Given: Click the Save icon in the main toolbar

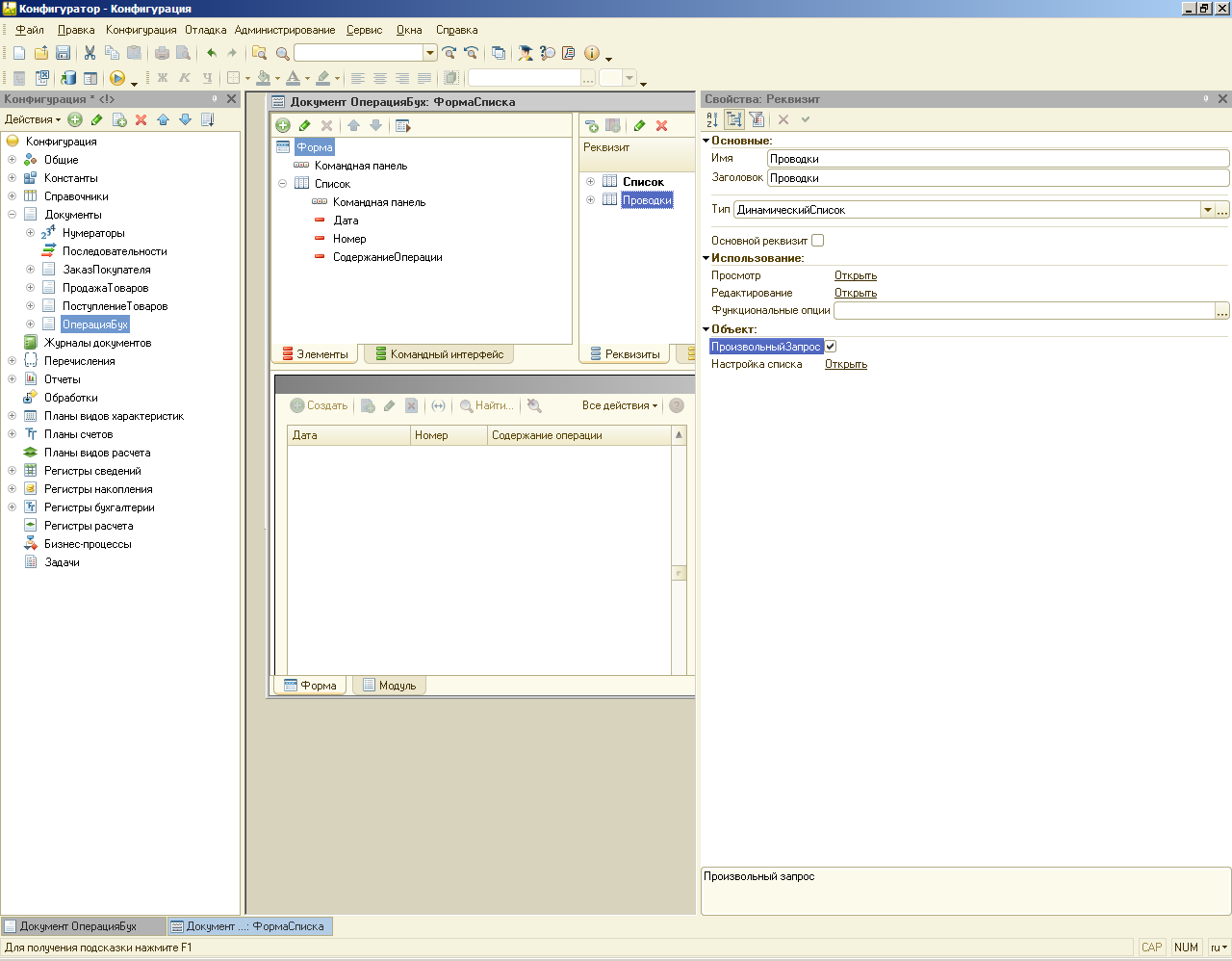Looking at the screenshot, I should click(x=63, y=53).
